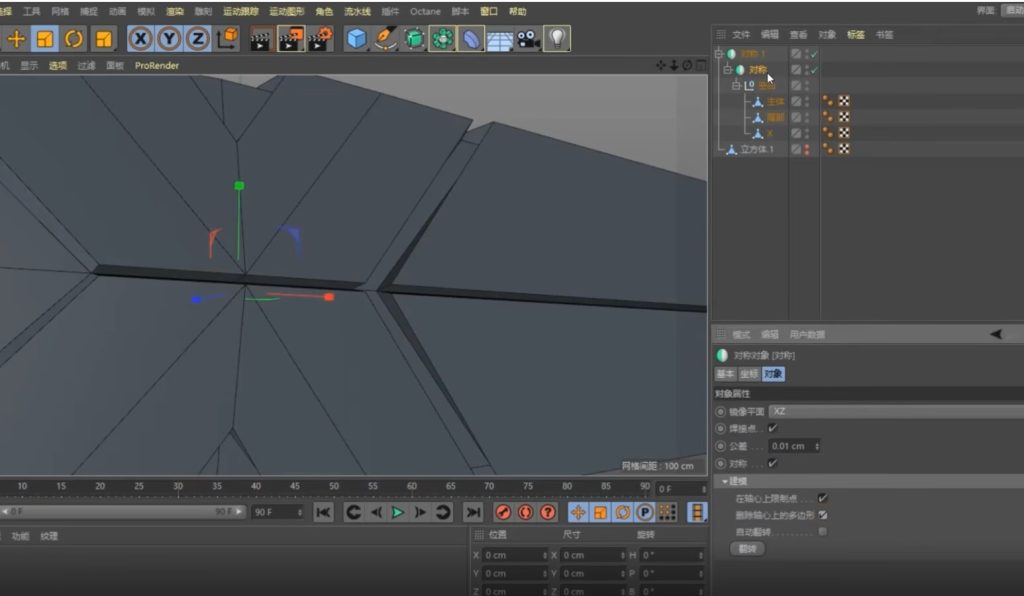Open the Octane menu
Viewport: 1024px width, 596px height.
point(425,11)
